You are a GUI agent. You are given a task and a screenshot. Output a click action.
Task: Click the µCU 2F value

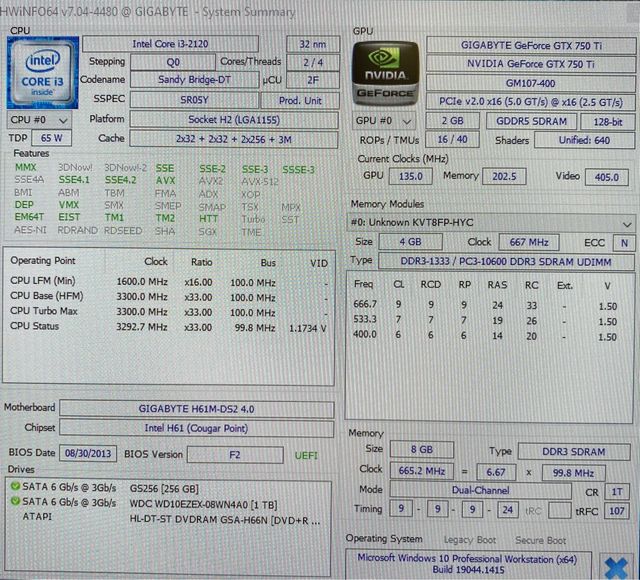(x=313, y=80)
